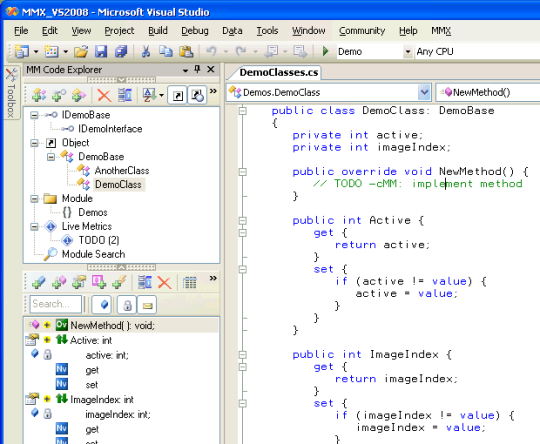Open the Tools menu

click(267, 31)
